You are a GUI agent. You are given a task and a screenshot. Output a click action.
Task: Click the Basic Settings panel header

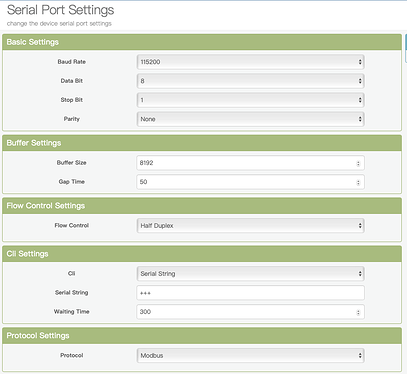[202, 42]
